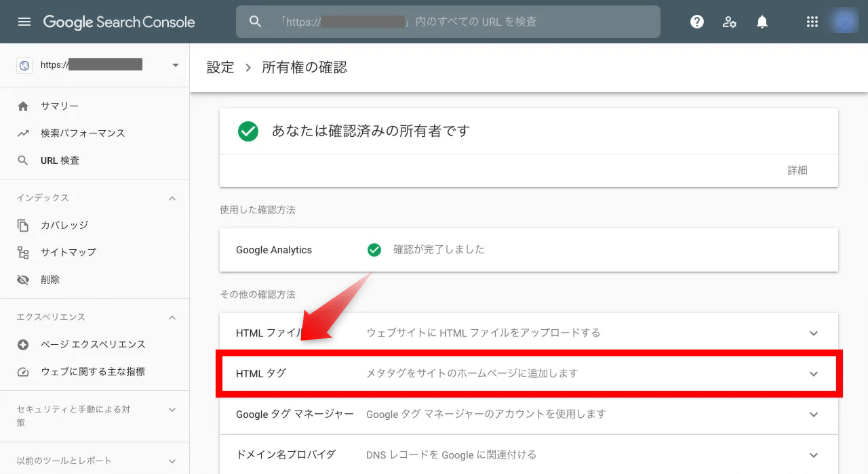Expand the HTML タグ chevron
Screen dimensions: 868x474
tap(813, 374)
